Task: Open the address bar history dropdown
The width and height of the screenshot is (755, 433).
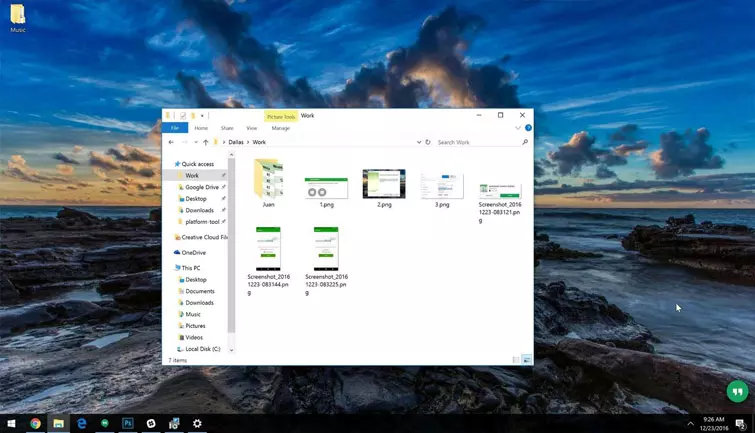Action: pyautogui.click(x=419, y=142)
